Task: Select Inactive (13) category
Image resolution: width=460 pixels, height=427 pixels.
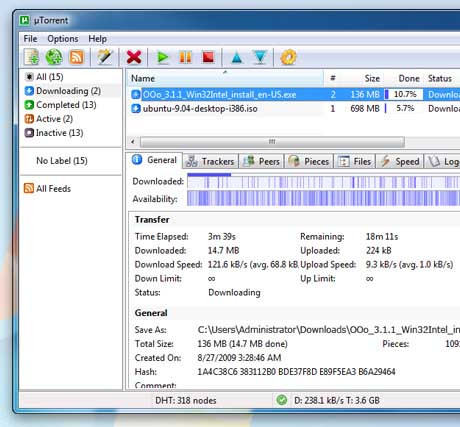Action: coord(54,133)
